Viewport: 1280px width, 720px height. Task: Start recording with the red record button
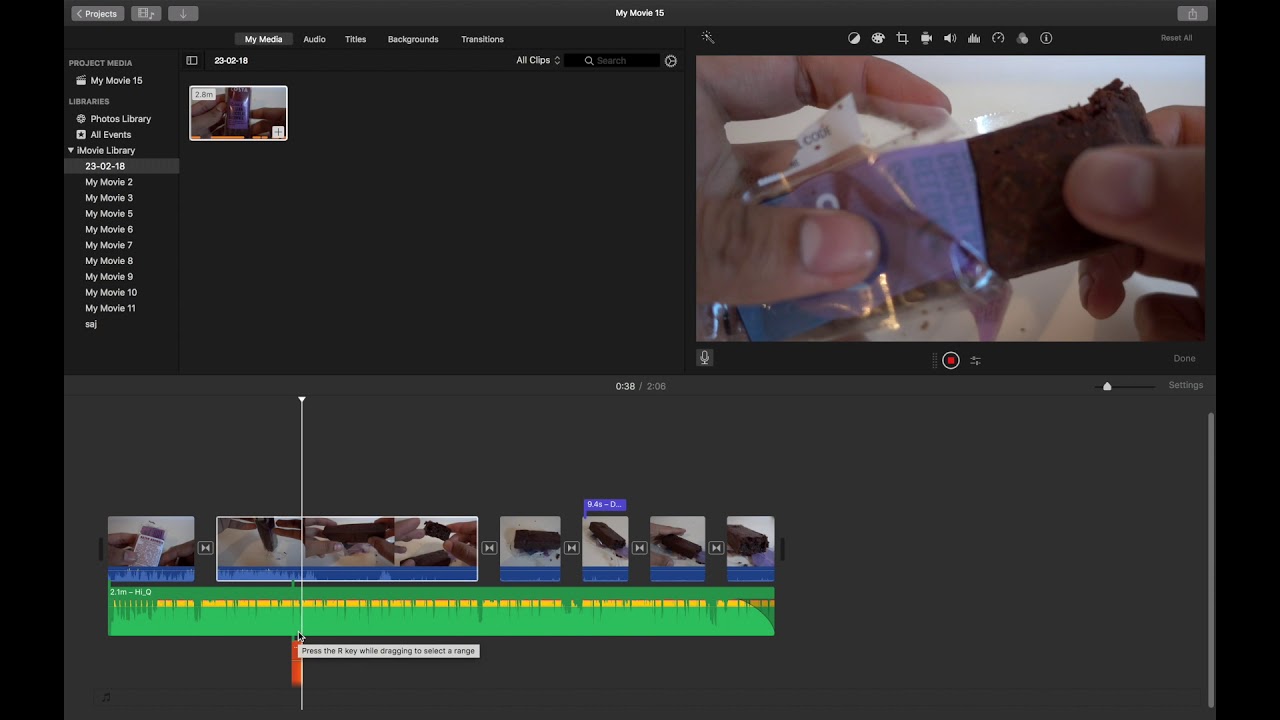951,360
